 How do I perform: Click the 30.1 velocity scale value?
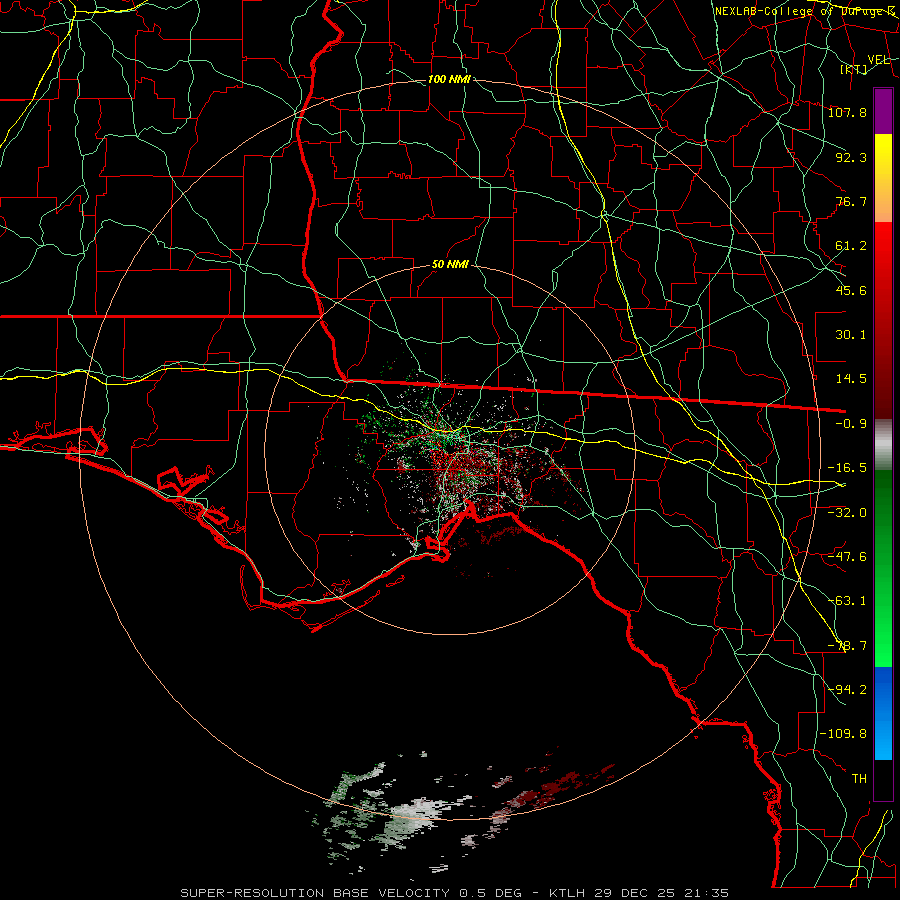click(851, 335)
